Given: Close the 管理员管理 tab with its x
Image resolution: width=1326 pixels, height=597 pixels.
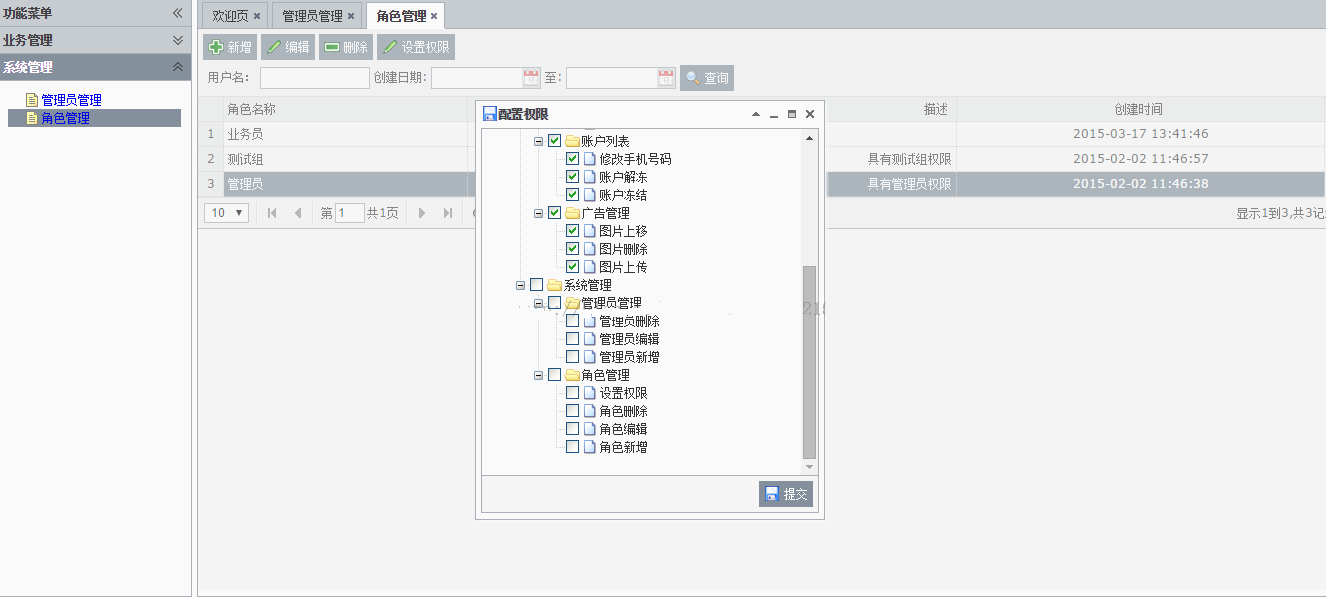Looking at the screenshot, I should tap(351, 16).
